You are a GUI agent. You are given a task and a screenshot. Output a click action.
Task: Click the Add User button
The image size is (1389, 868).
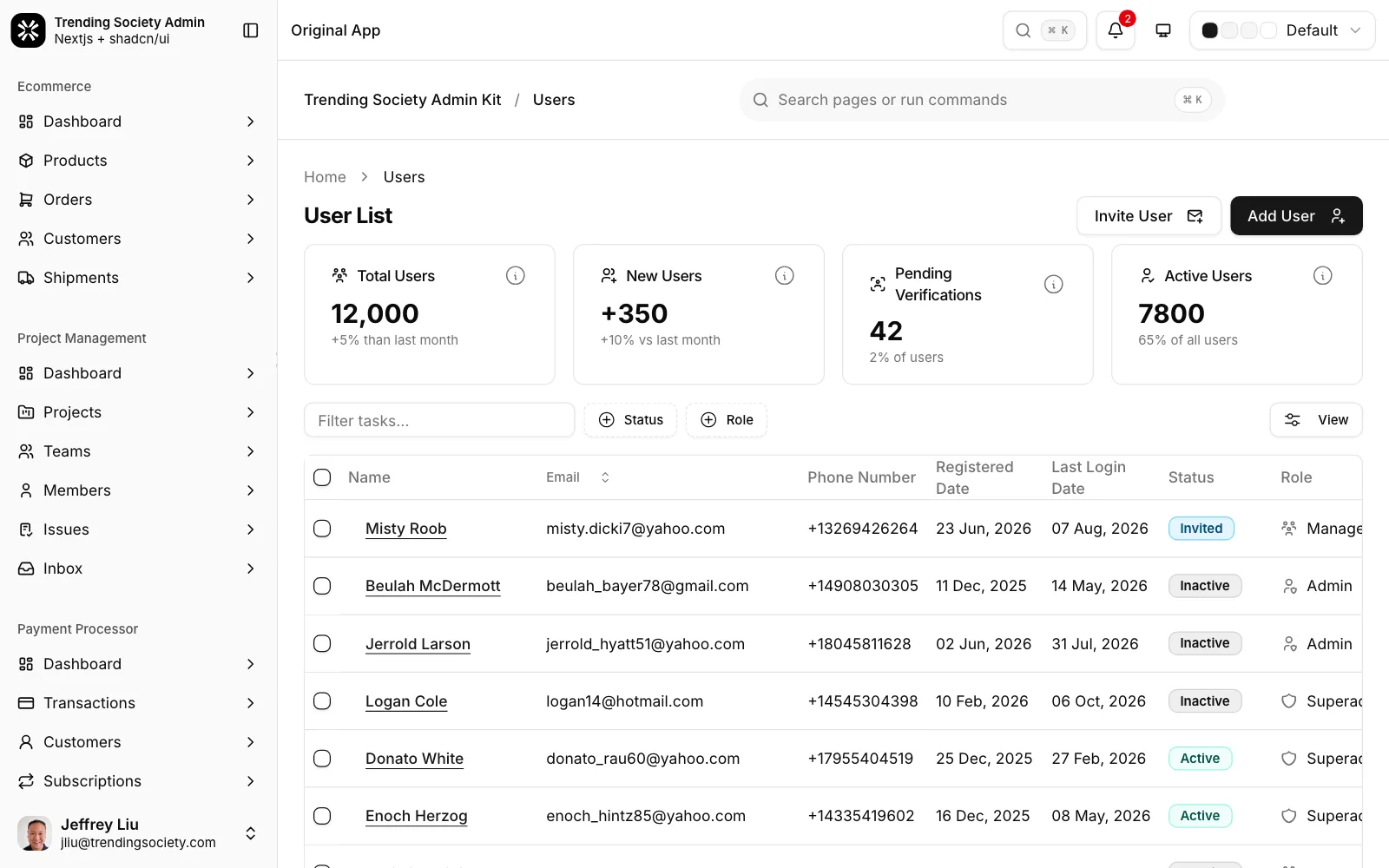[1296, 216]
